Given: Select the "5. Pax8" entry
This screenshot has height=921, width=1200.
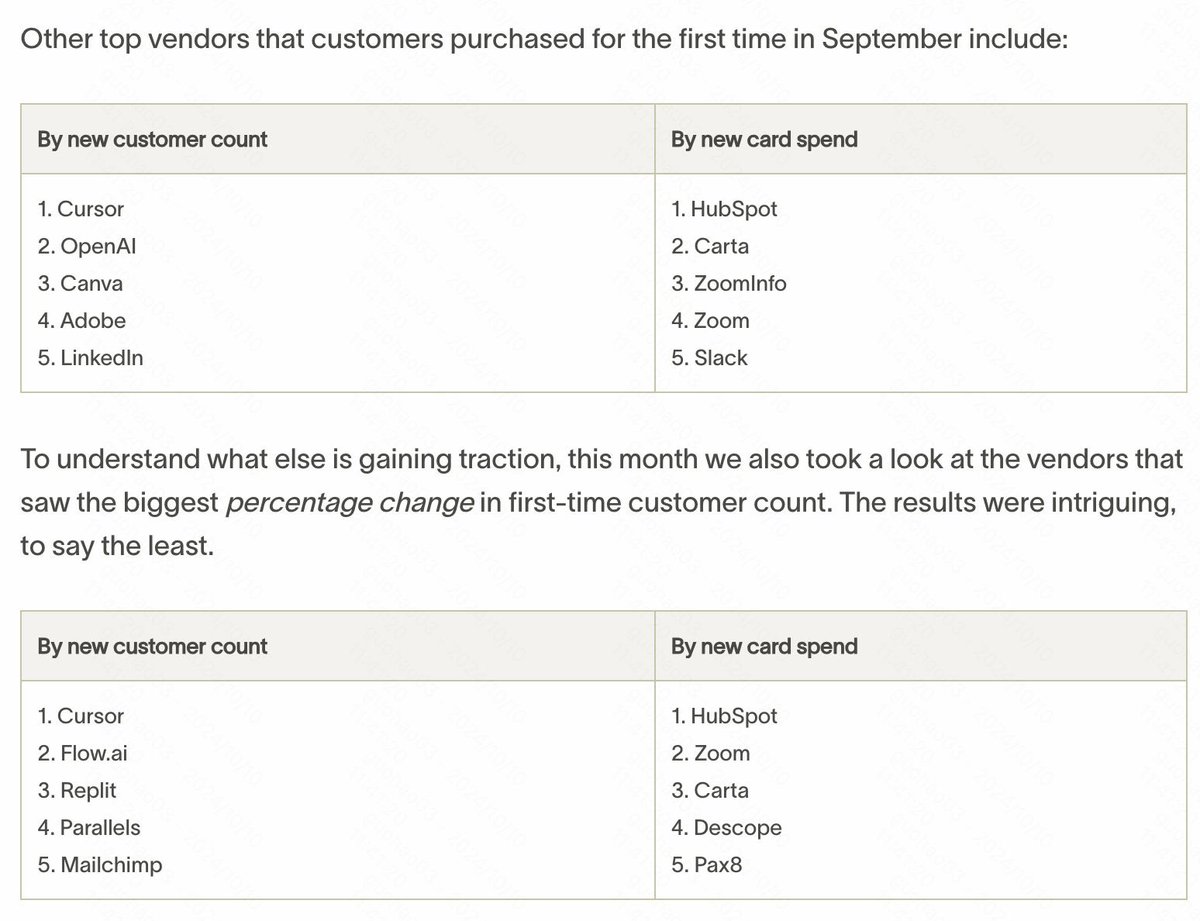Looking at the screenshot, I should pyautogui.click(x=707, y=865).
